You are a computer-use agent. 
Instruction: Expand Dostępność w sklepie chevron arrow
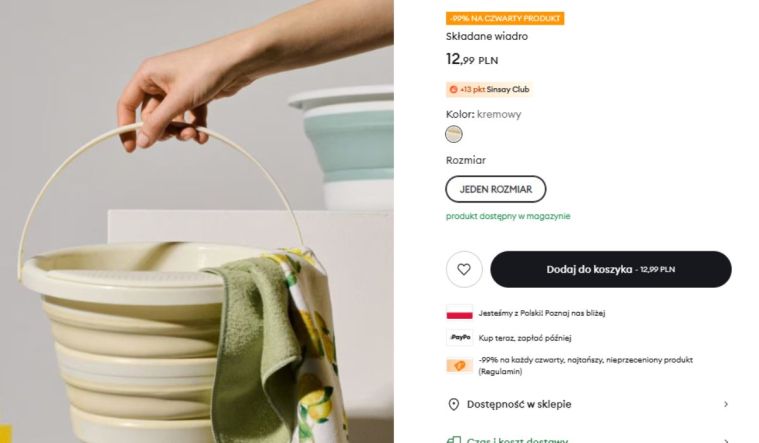[726, 404]
